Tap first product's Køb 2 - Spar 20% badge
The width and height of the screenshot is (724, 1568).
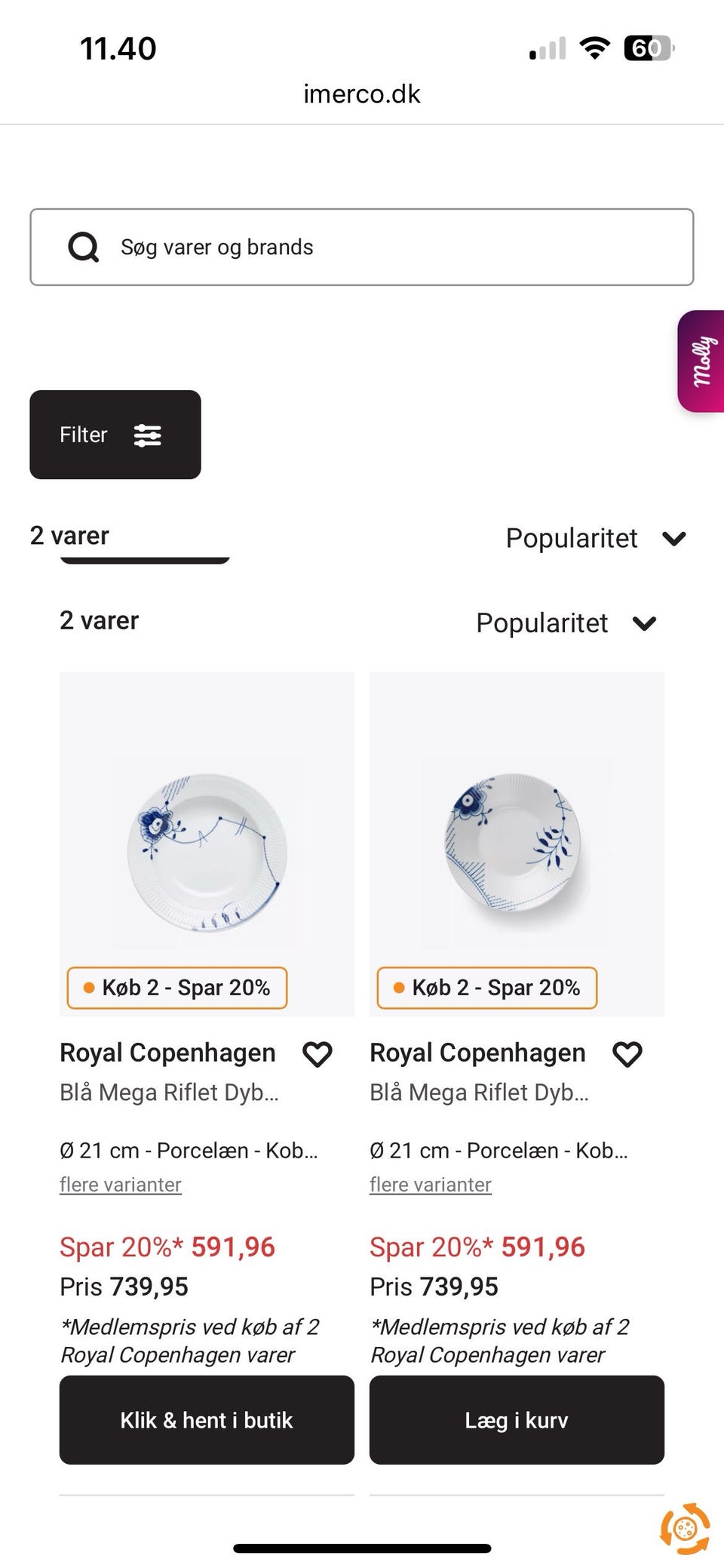[177, 988]
